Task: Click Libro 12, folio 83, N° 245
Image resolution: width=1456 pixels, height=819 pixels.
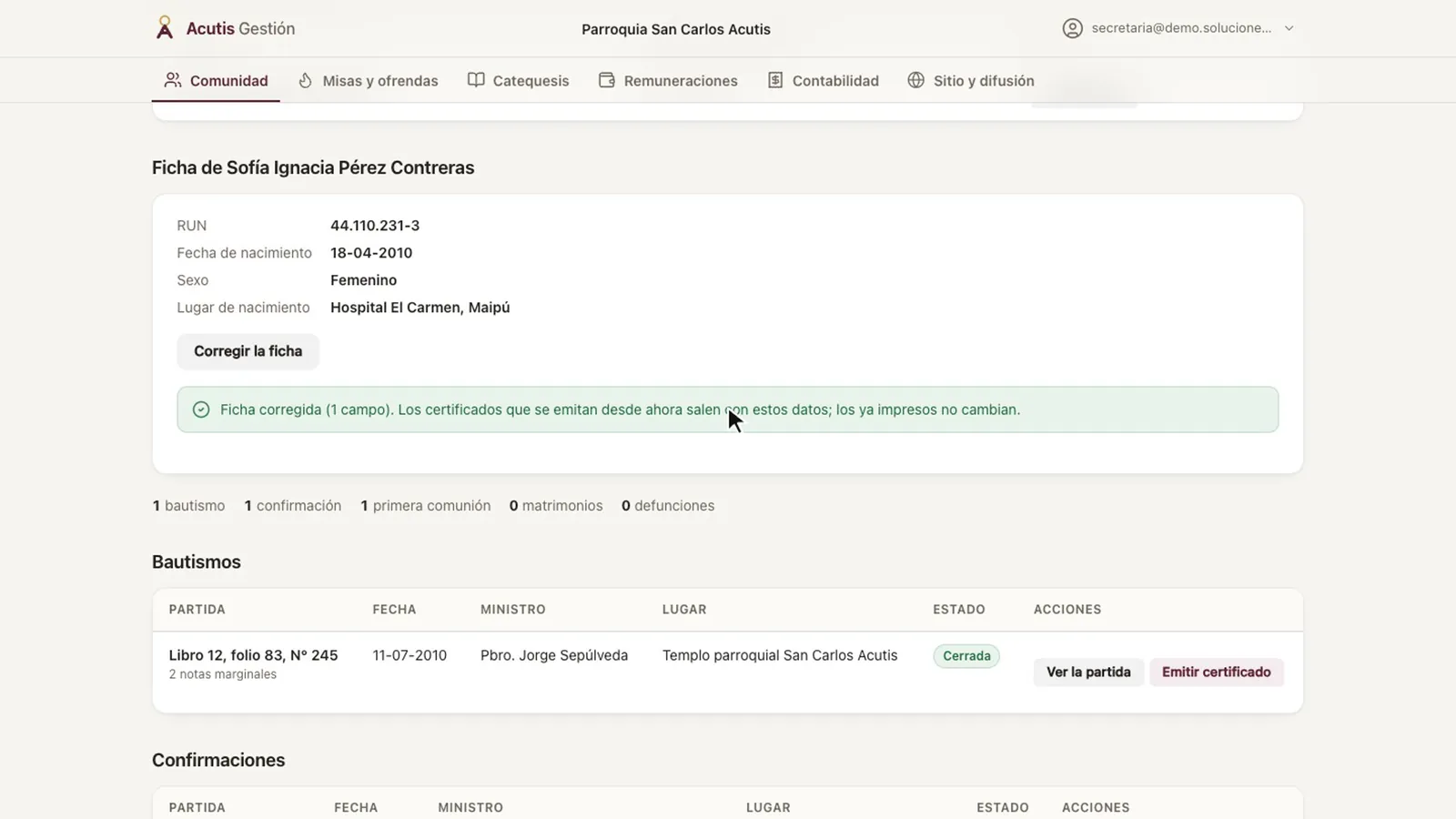Action: point(253,655)
